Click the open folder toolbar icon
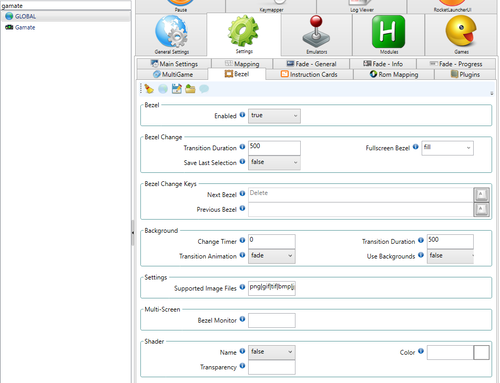500x383 pixels. click(x=190, y=89)
